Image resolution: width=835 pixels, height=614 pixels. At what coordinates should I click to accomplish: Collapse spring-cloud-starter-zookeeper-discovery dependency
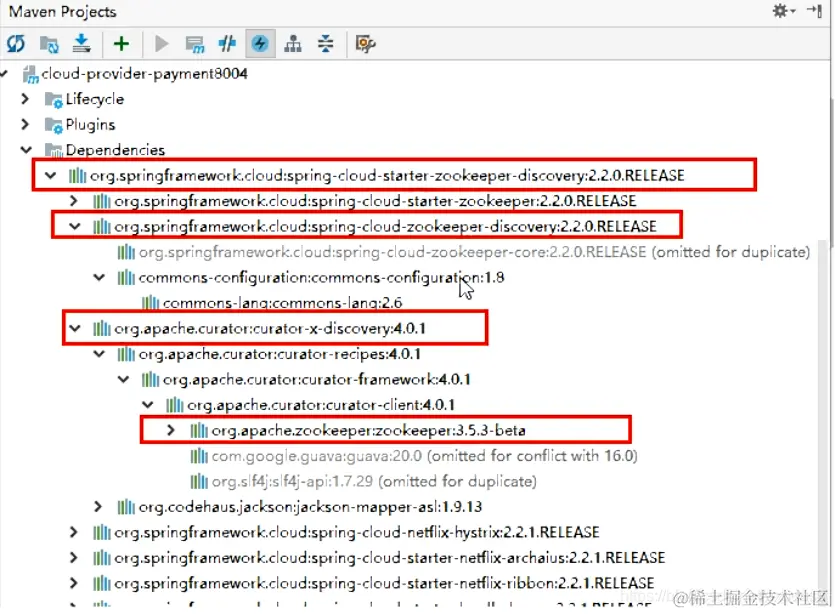pos(50,175)
